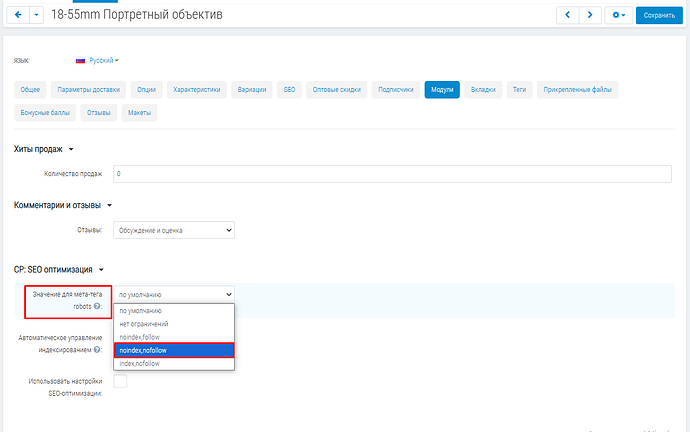Open the Русский language selector
This screenshot has height=432, width=690.
coord(104,60)
